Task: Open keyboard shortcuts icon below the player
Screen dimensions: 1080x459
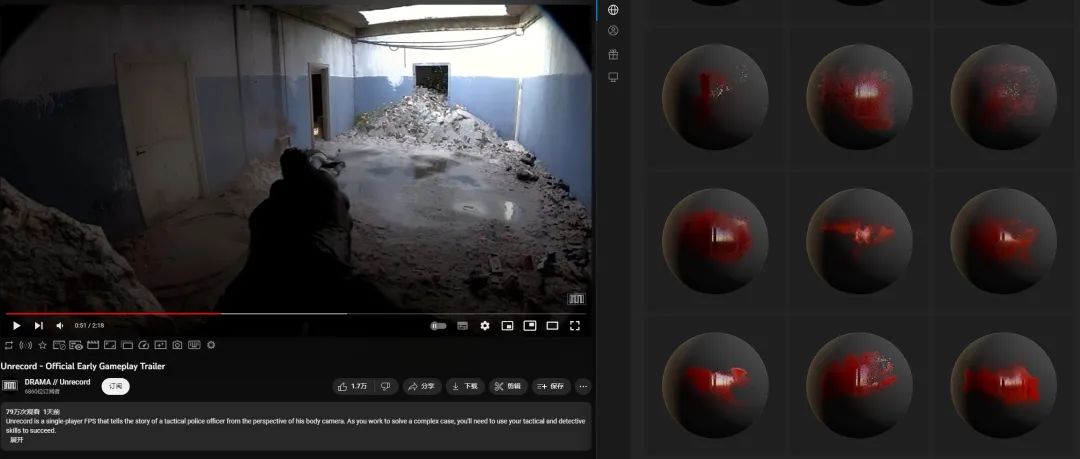Action: (194, 345)
